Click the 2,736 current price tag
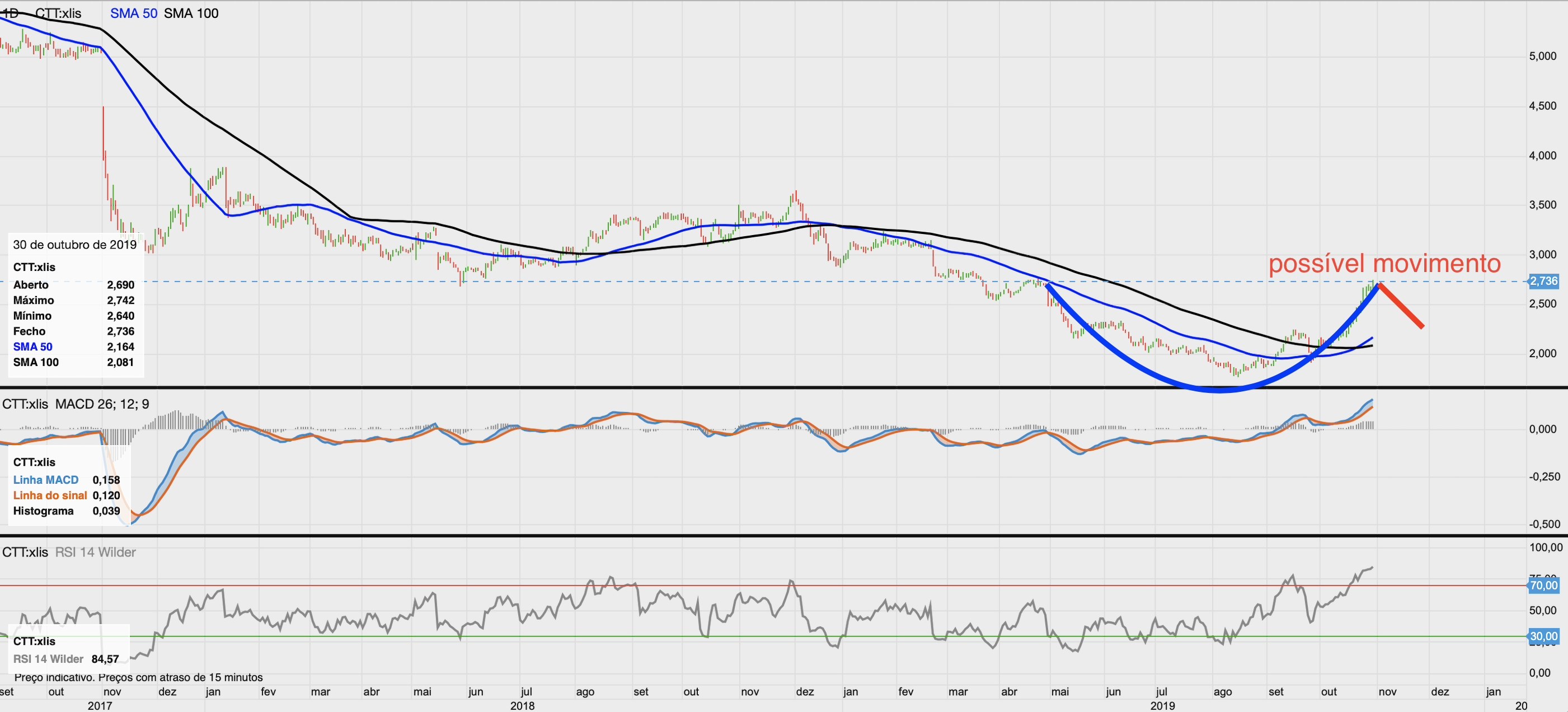The height and width of the screenshot is (712, 1568). pyautogui.click(x=1543, y=281)
